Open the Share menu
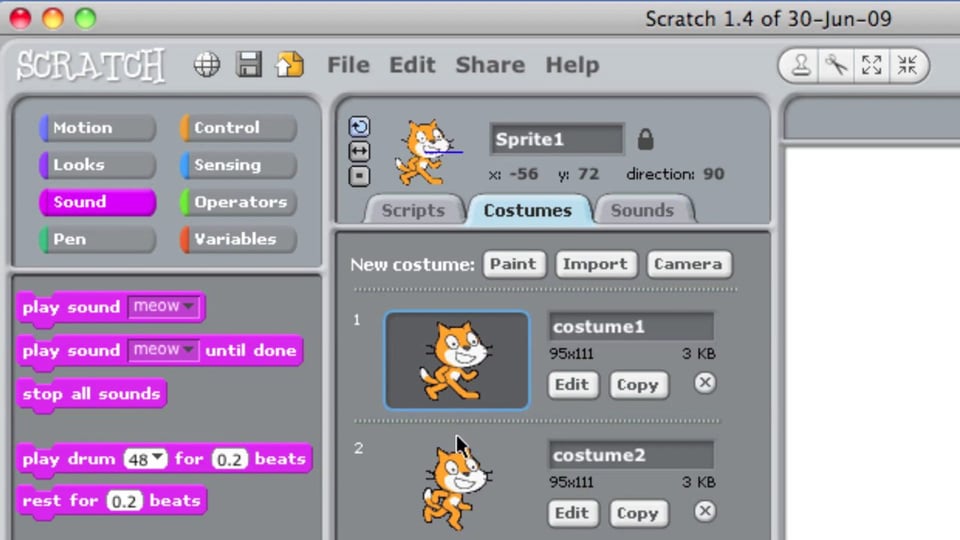960x540 pixels. 490,65
